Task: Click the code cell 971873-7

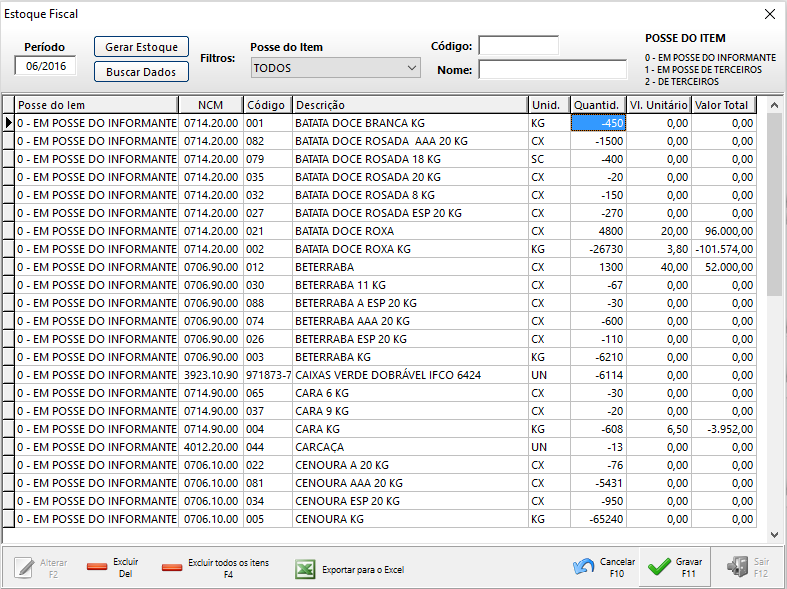Action: click(268, 375)
